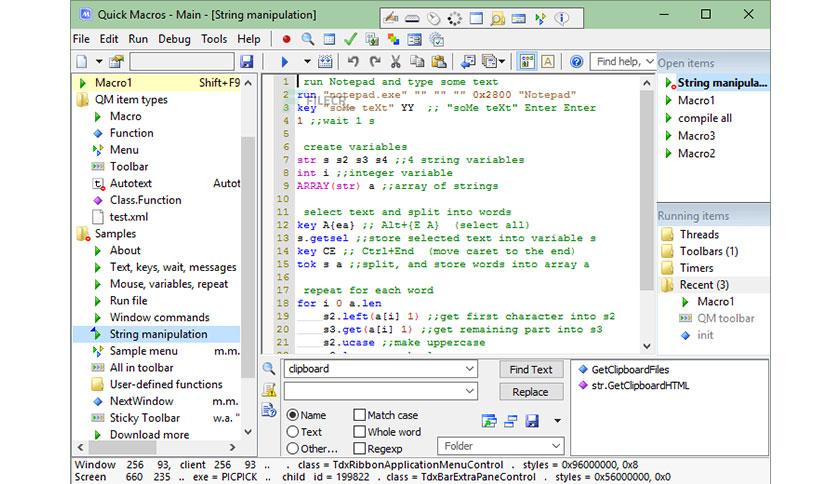Viewport: 836px width, 484px height.
Task: Click the Undo arrow icon
Action: (x=353, y=62)
